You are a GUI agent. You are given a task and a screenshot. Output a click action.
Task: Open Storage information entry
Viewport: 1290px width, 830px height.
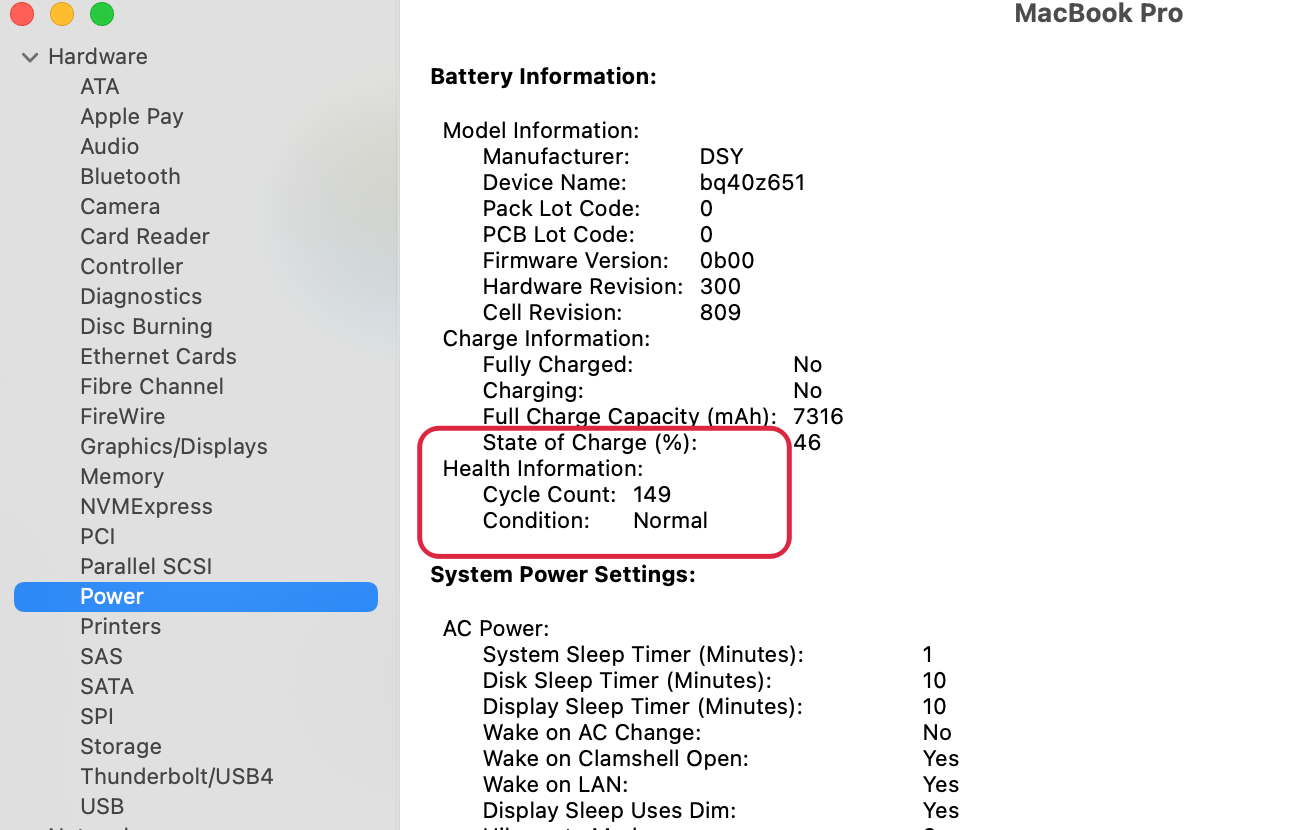(121, 746)
